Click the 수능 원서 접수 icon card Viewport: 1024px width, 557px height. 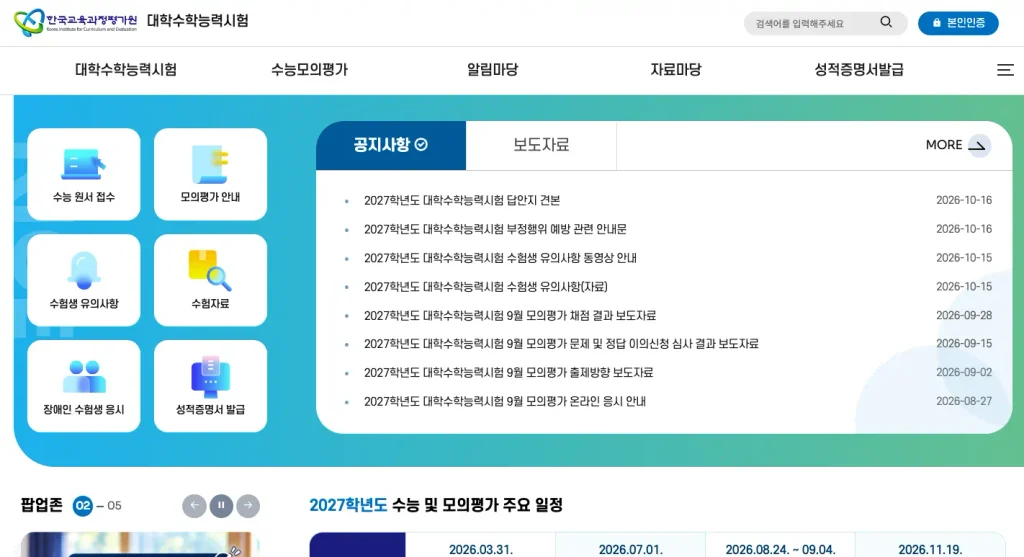point(84,174)
